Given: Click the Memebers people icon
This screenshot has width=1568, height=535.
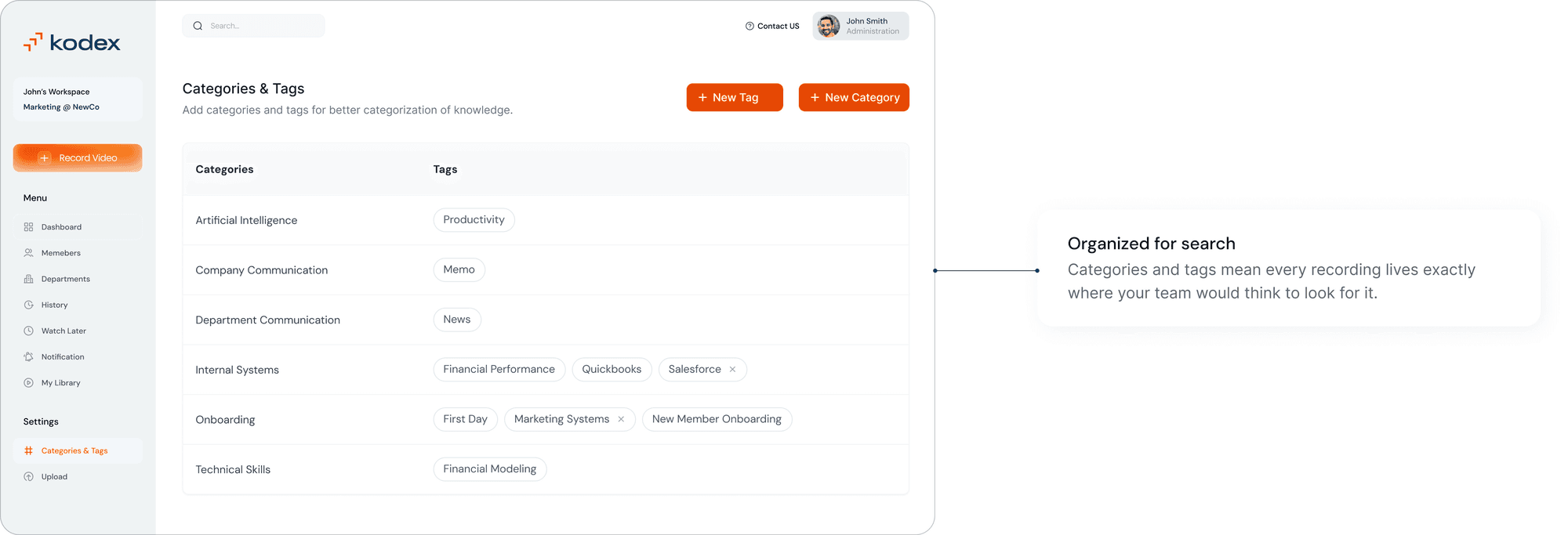Looking at the screenshot, I should 28,253.
